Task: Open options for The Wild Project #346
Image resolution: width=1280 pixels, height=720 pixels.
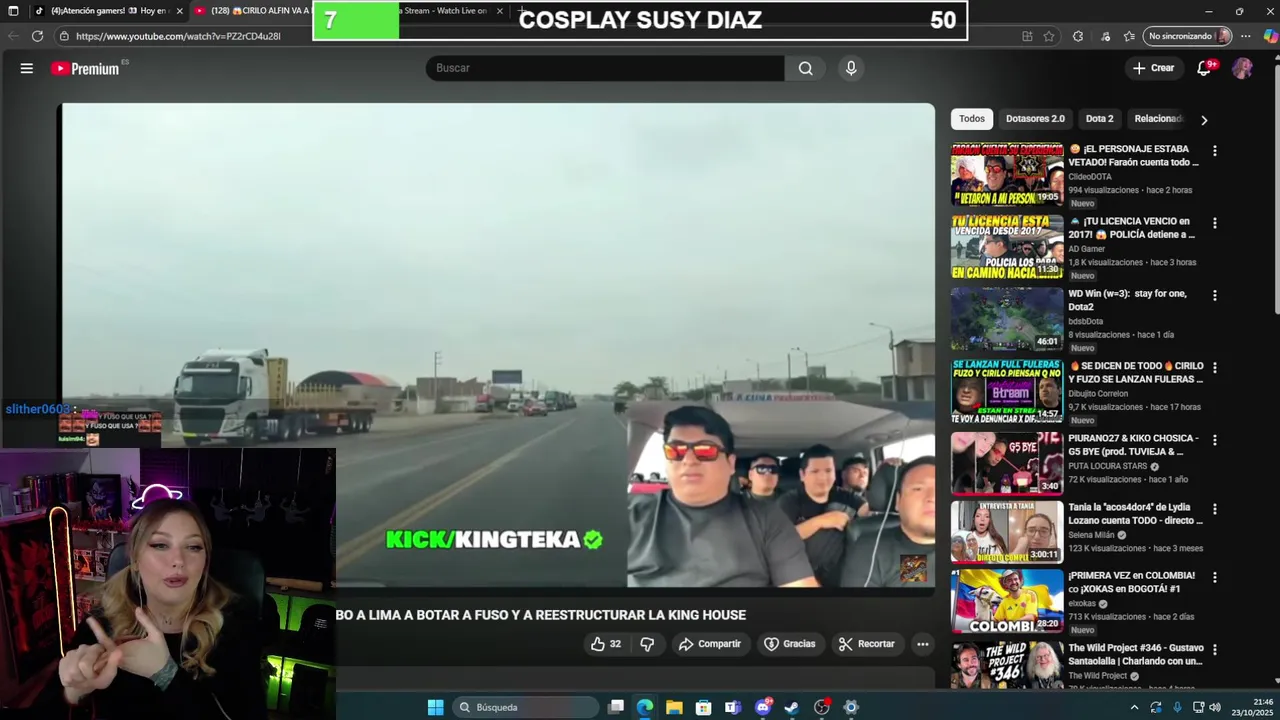Action: click(x=1215, y=650)
